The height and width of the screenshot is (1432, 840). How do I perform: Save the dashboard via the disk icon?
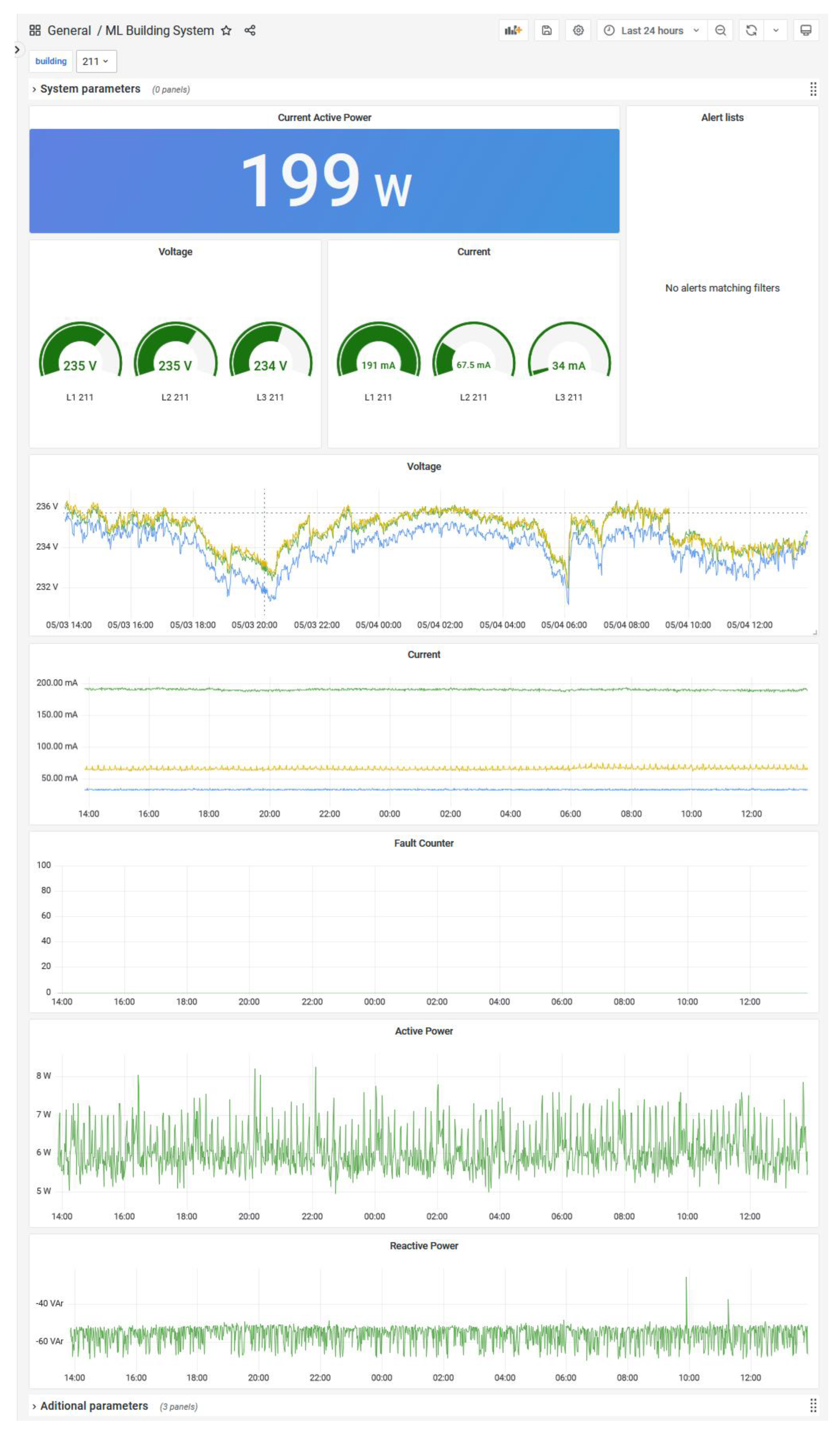pyautogui.click(x=546, y=31)
